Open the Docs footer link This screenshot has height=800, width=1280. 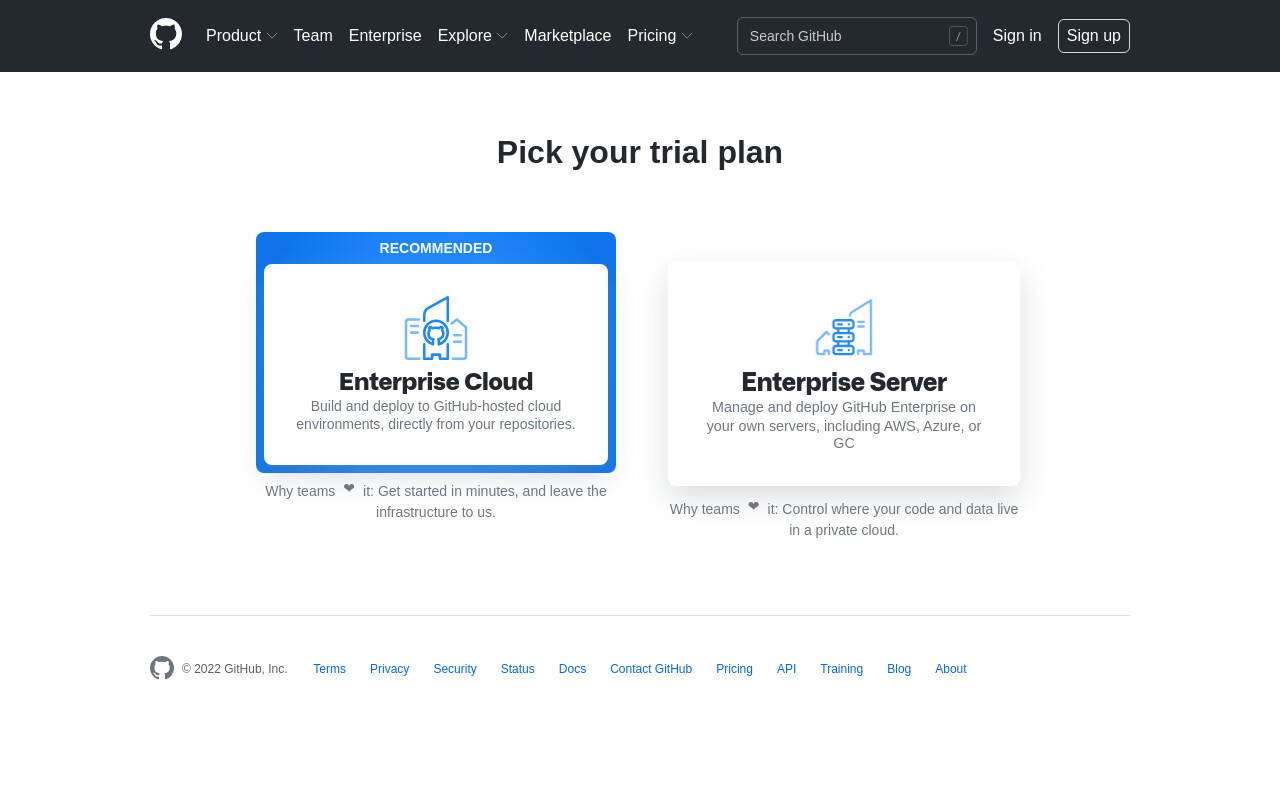572,669
